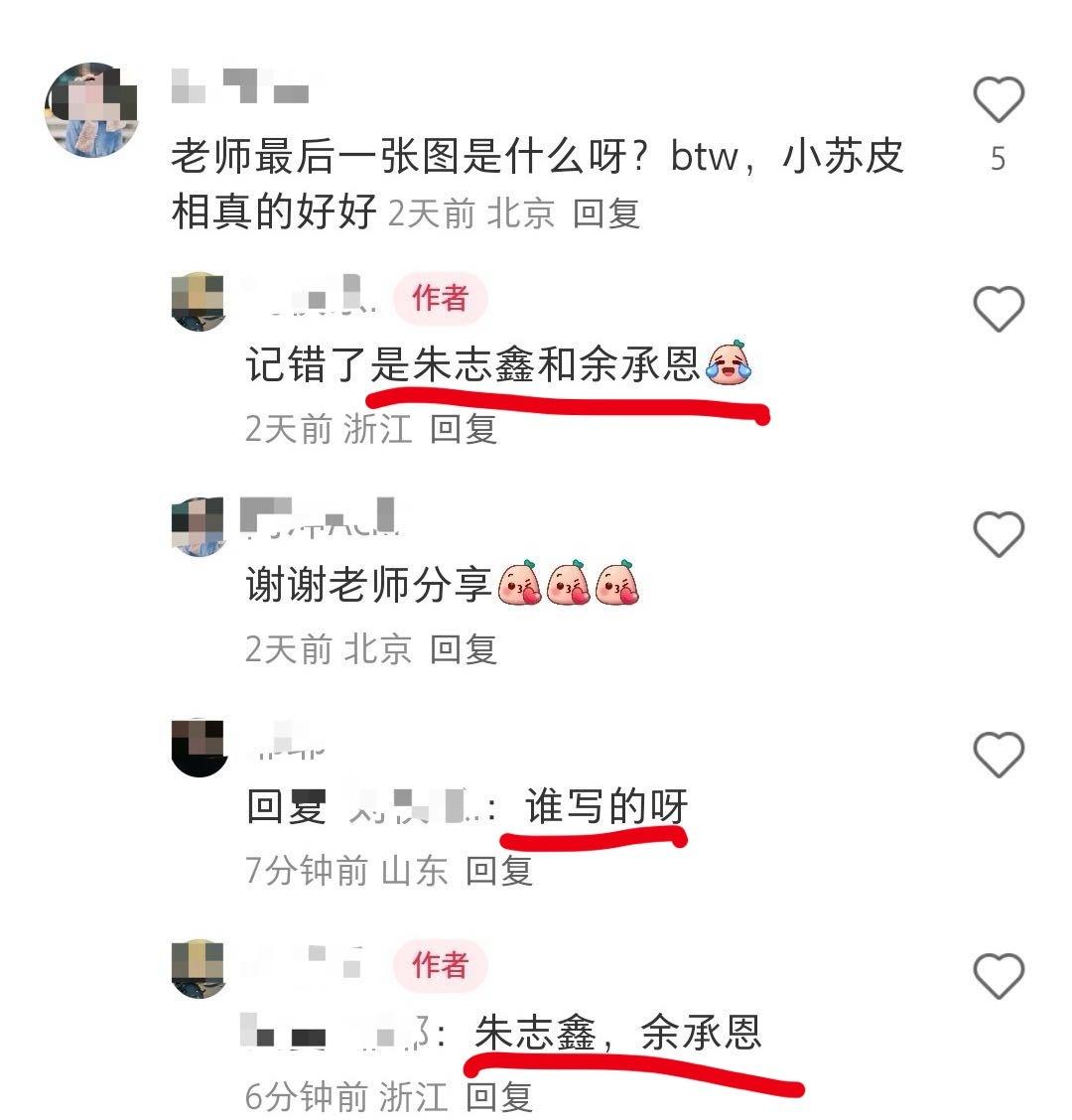1072x1120 pixels.
Task: Open the author's avatar on the bottom reply
Action: coord(199,968)
